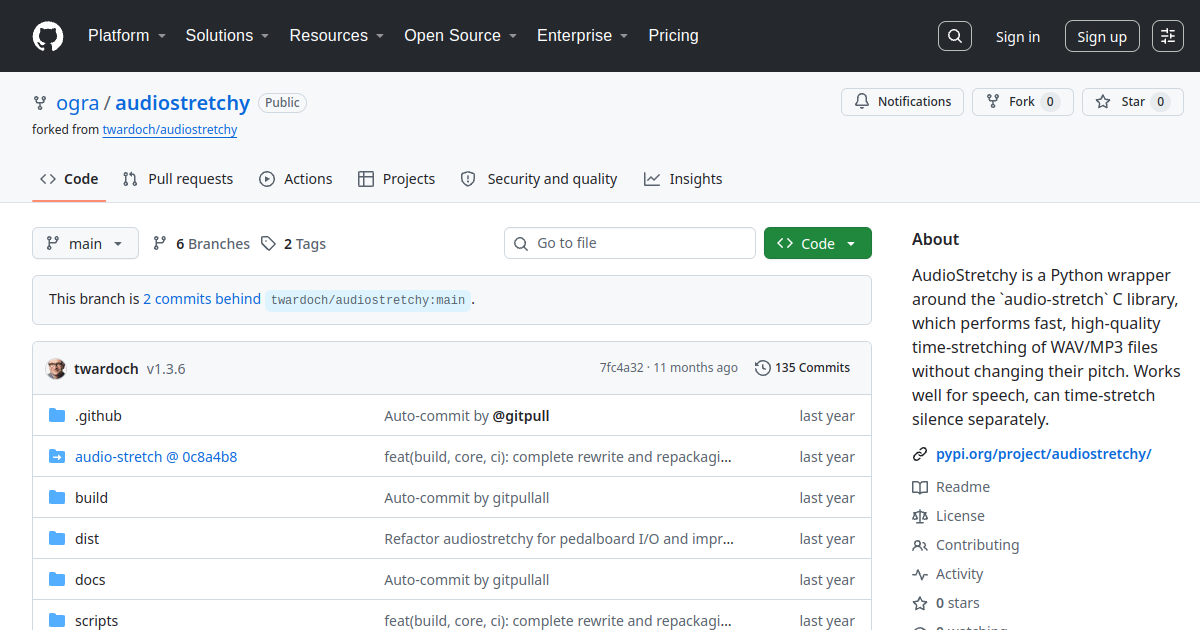Viewport: 1200px width, 630px height.
Task: Expand the Resources dropdown
Action: coord(337,36)
